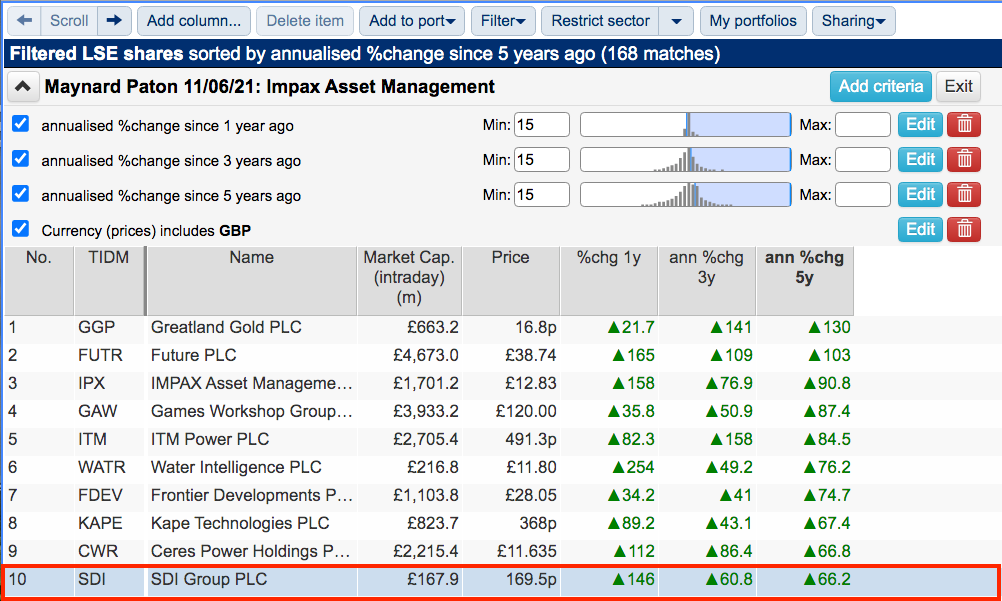This screenshot has width=1002, height=601.
Task: Click the 491.3p price value
Action: (x=530, y=439)
